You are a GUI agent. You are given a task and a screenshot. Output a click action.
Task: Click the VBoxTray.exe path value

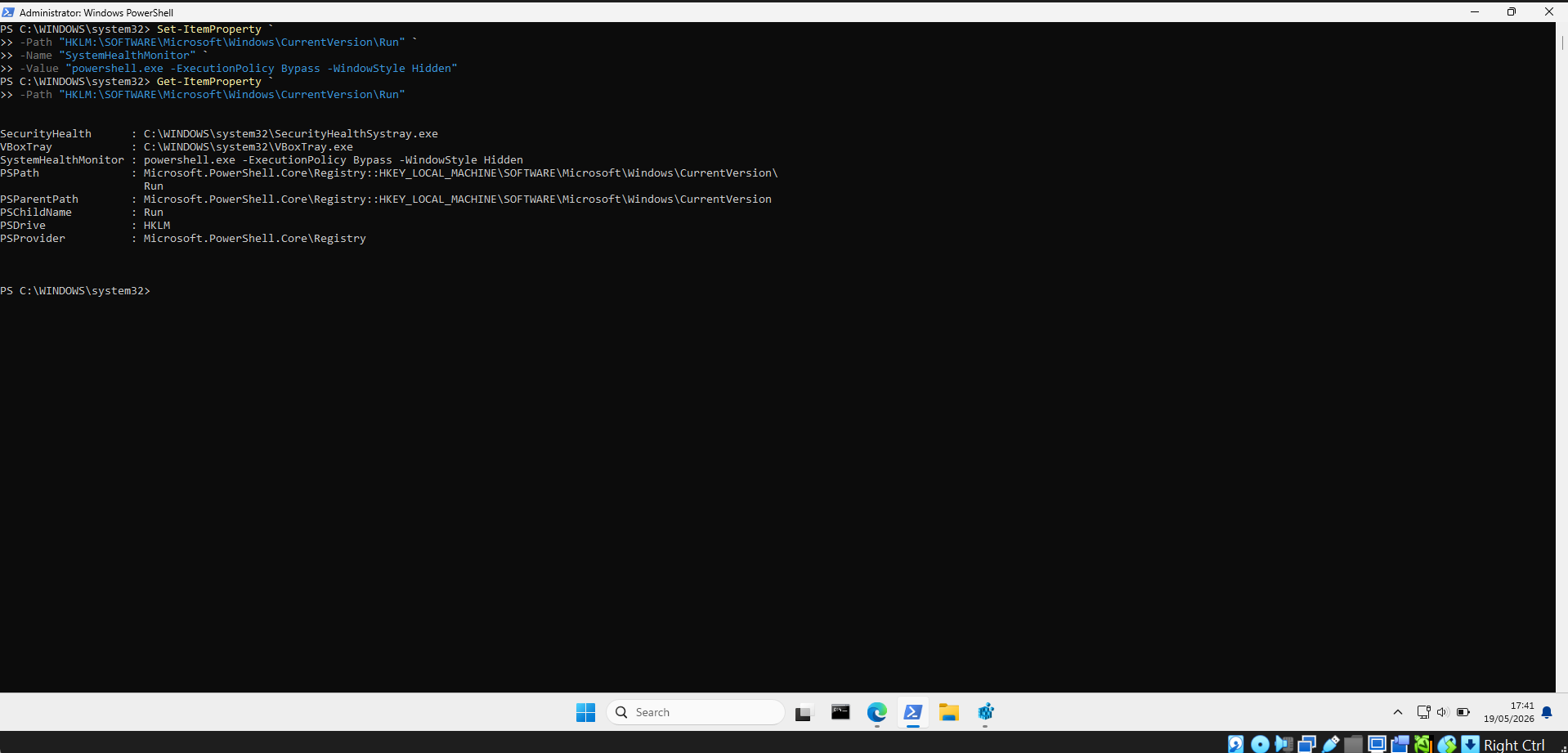249,147
